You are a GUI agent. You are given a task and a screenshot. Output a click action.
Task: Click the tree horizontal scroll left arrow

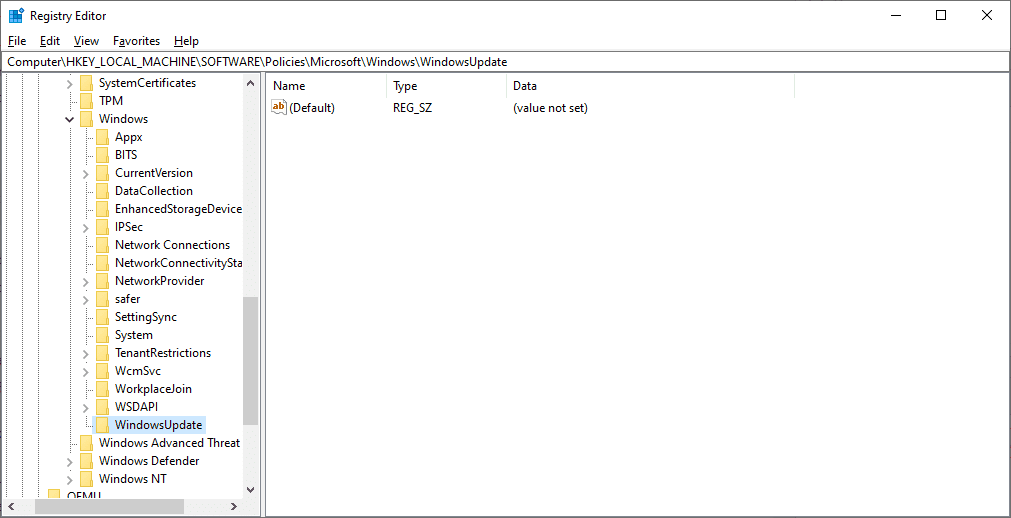[10, 506]
